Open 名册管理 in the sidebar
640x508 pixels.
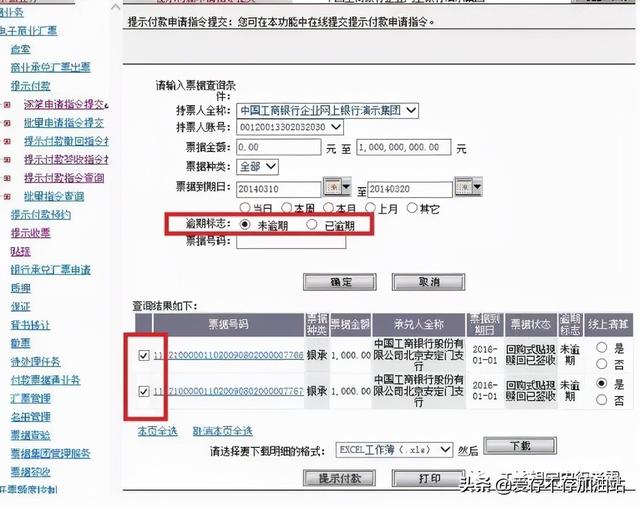[x=31, y=417]
